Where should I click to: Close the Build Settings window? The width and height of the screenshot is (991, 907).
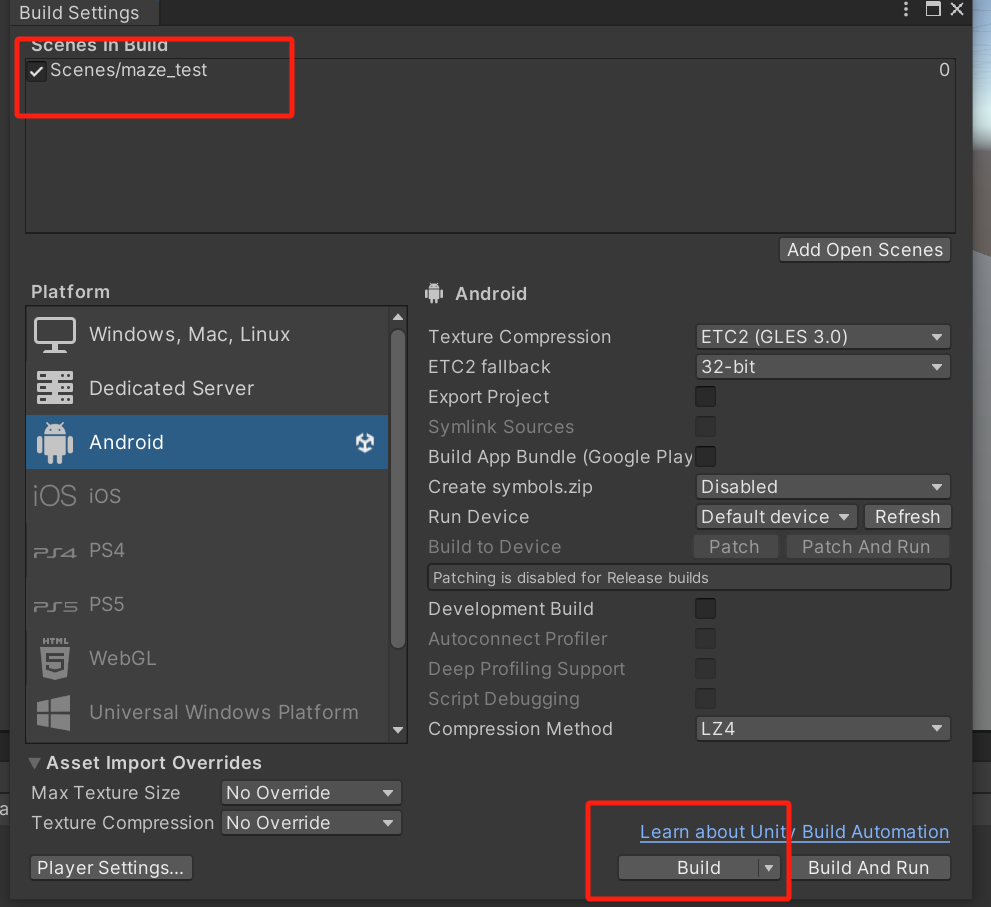point(957,9)
